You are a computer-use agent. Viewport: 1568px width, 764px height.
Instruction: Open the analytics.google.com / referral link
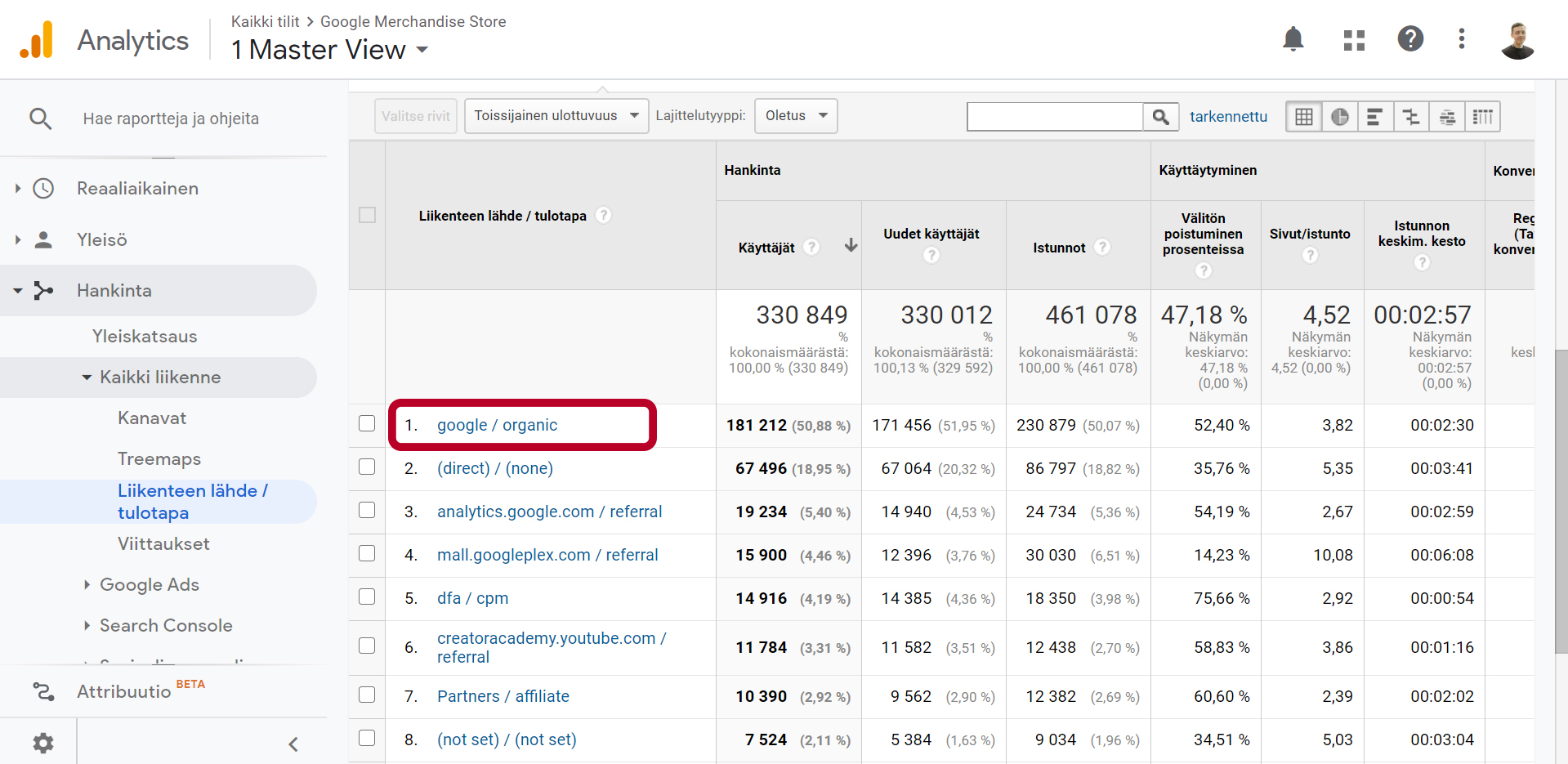pos(549,512)
